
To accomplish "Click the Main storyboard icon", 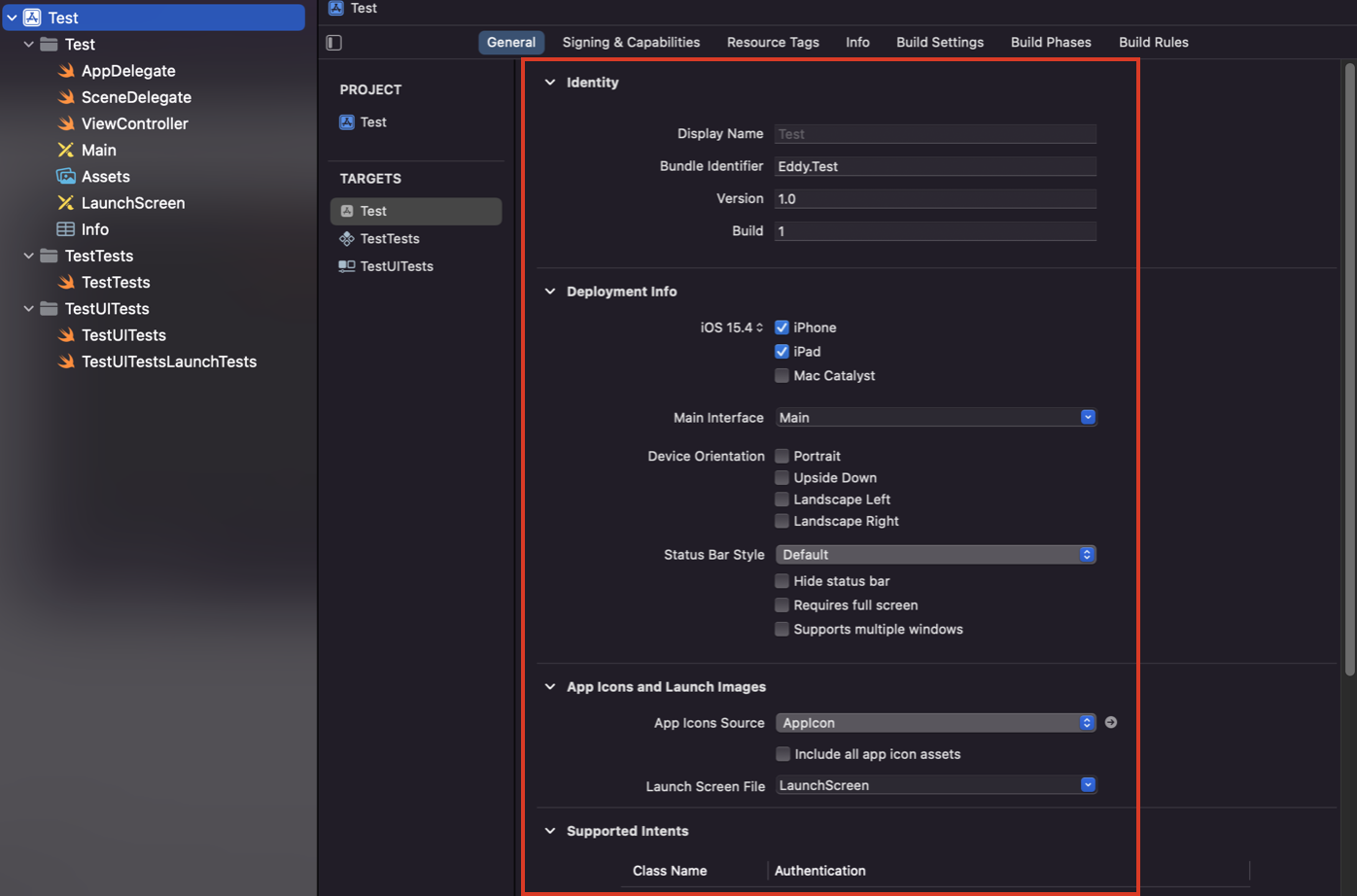I will [66, 150].
